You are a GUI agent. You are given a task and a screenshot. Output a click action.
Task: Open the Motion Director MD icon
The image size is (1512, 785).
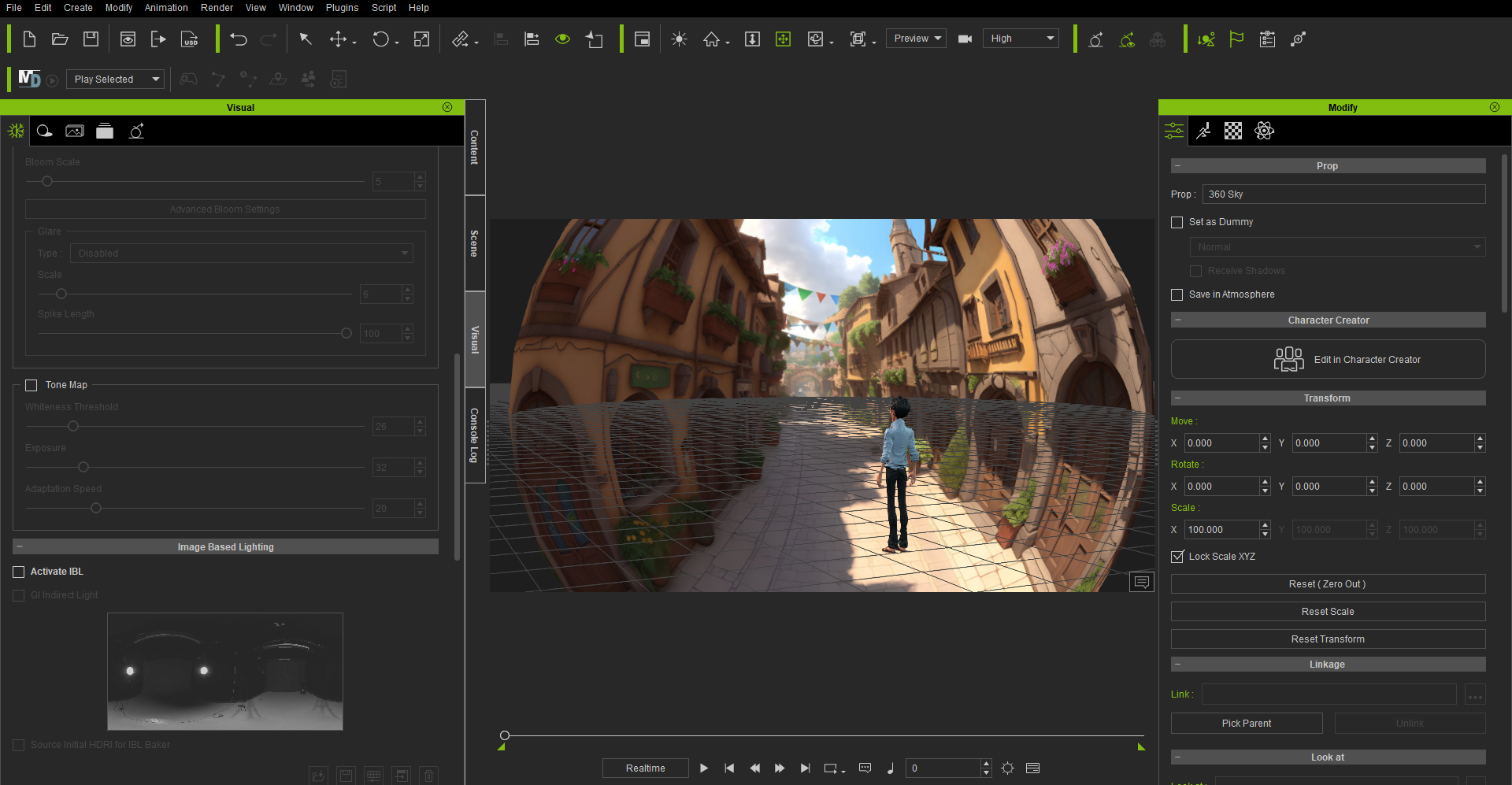(x=29, y=79)
